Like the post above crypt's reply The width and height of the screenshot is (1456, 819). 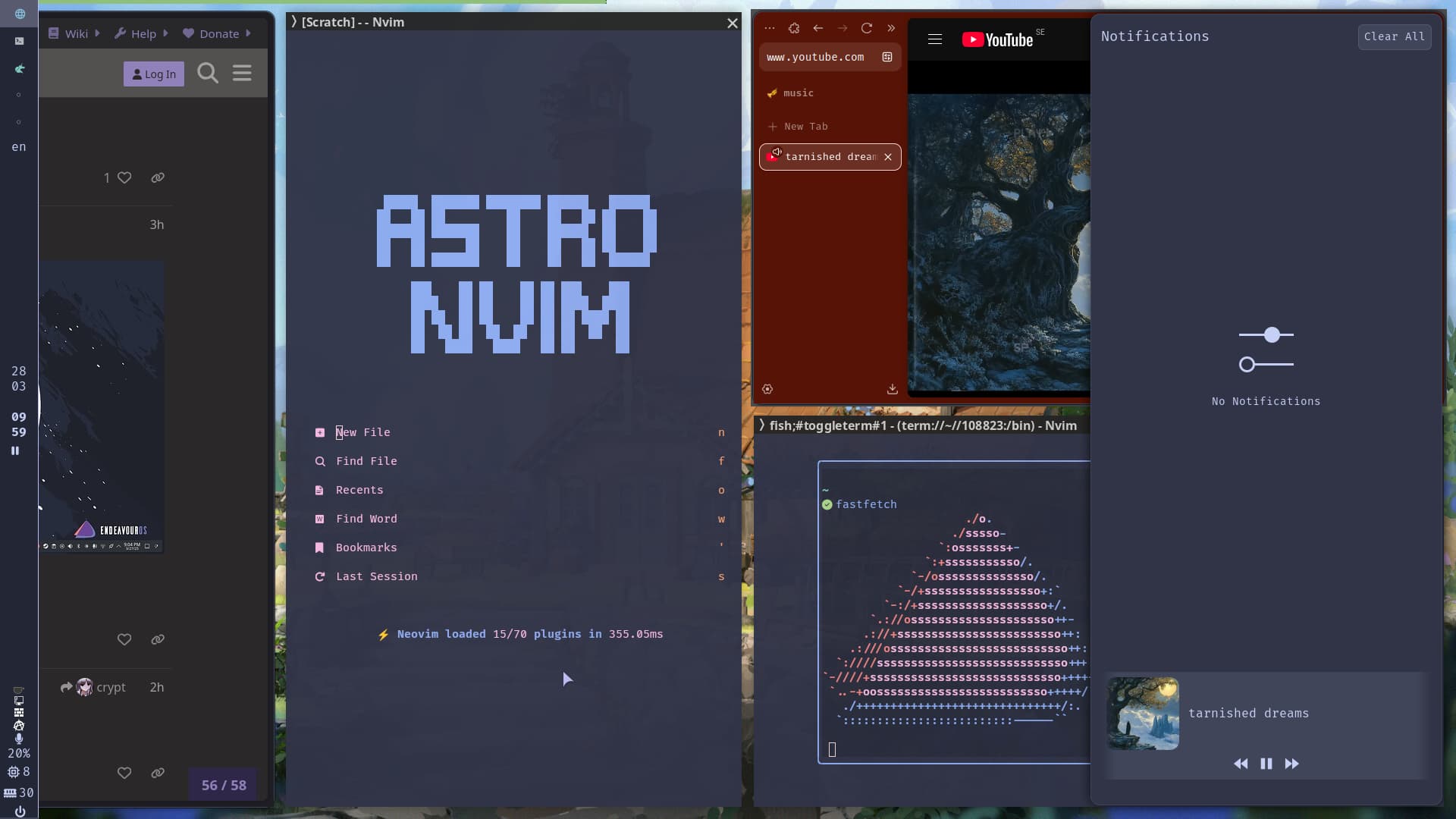tap(124, 639)
